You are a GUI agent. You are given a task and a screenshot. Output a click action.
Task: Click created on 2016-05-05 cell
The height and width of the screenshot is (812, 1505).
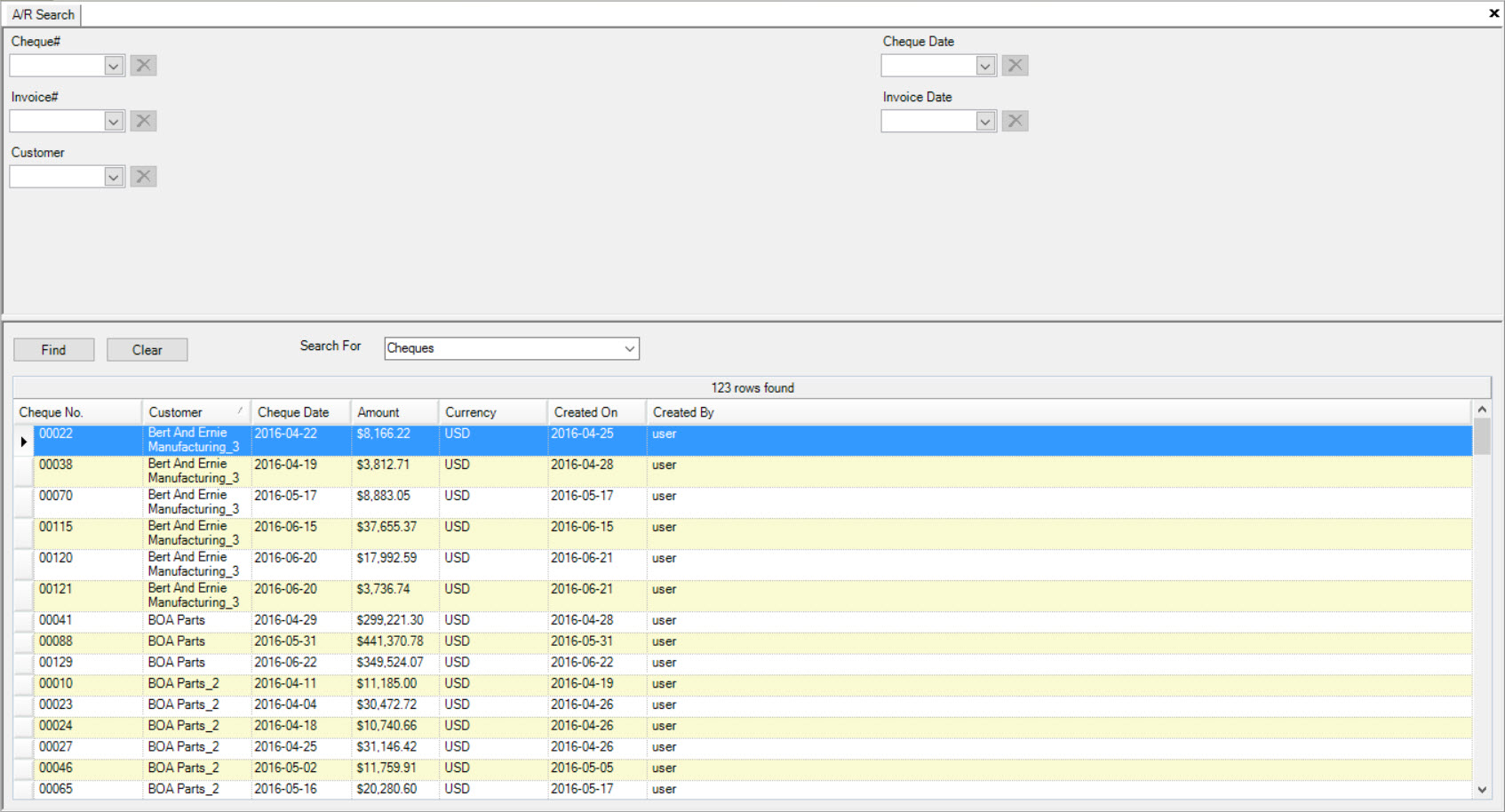pyautogui.click(x=597, y=768)
